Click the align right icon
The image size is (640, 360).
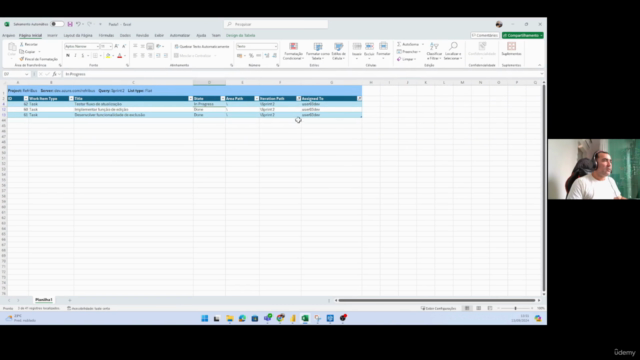coord(150,56)
